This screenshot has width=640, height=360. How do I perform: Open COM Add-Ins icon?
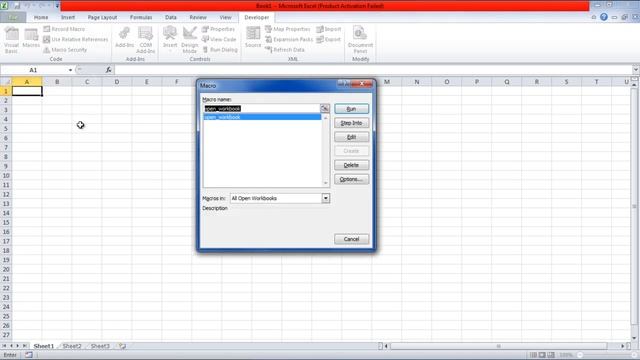[145, 39]
